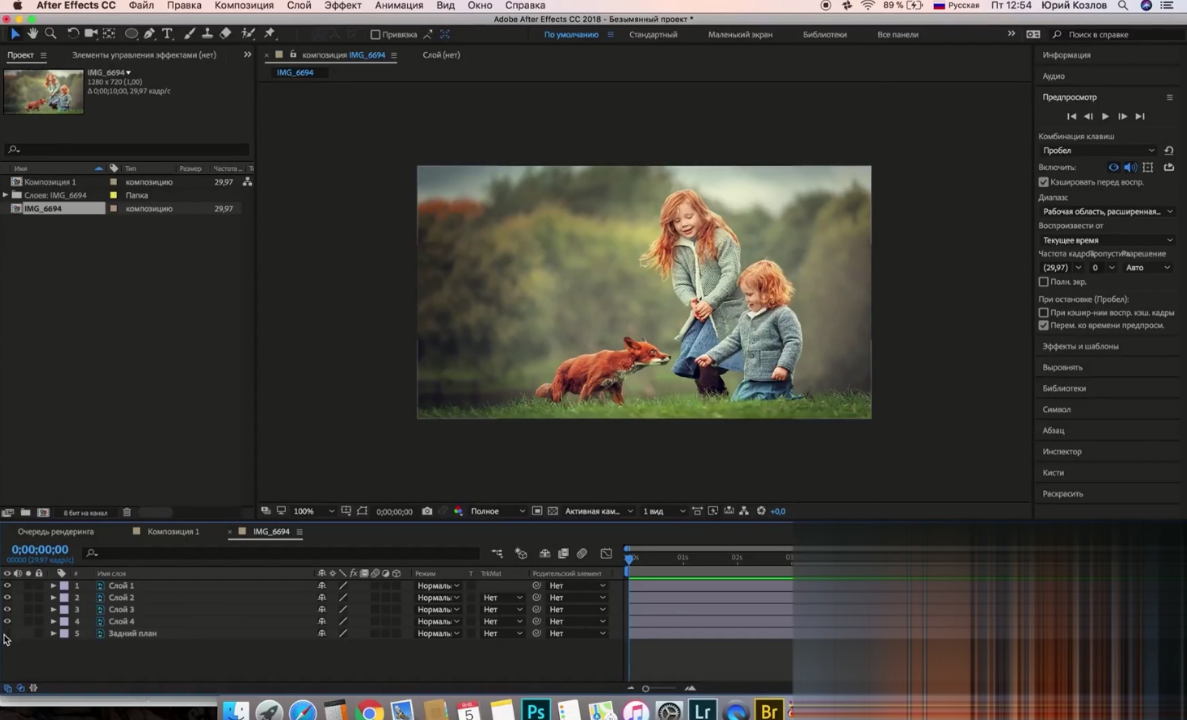Uncheck Кэшировать перед воспр. option
This screenshot has width=1187, height=720.
point(1044,182)
